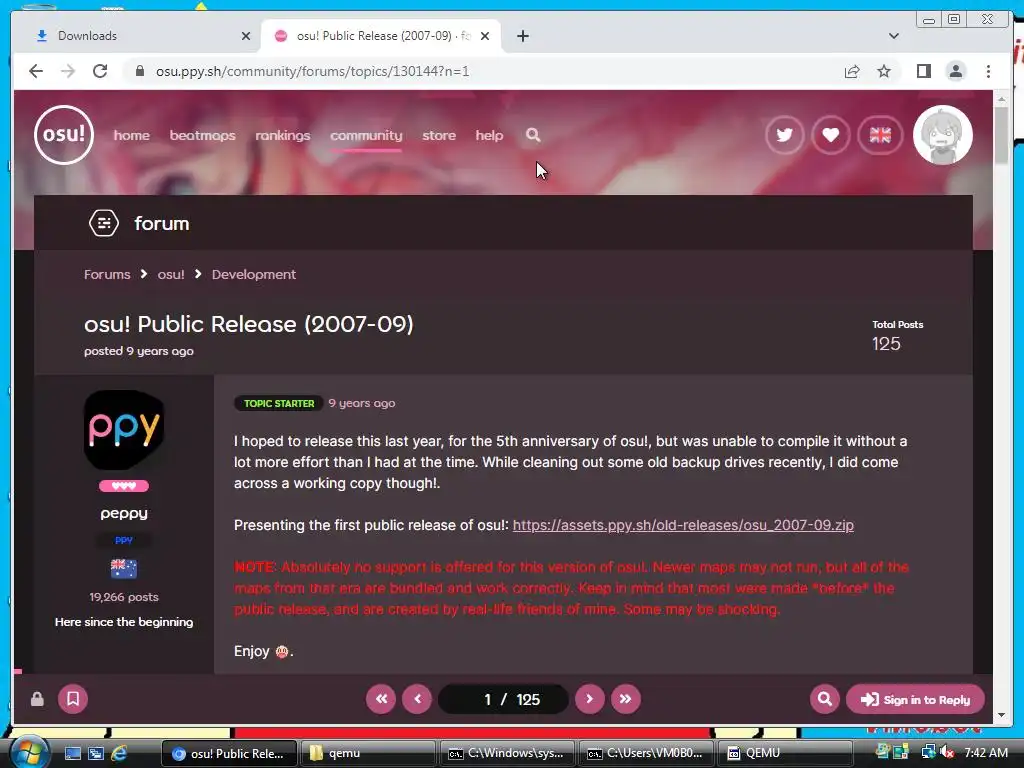This screenshot has width=1024, height=768.
Task: Click the osu! breadcrumb link
Action: [171, 274]
